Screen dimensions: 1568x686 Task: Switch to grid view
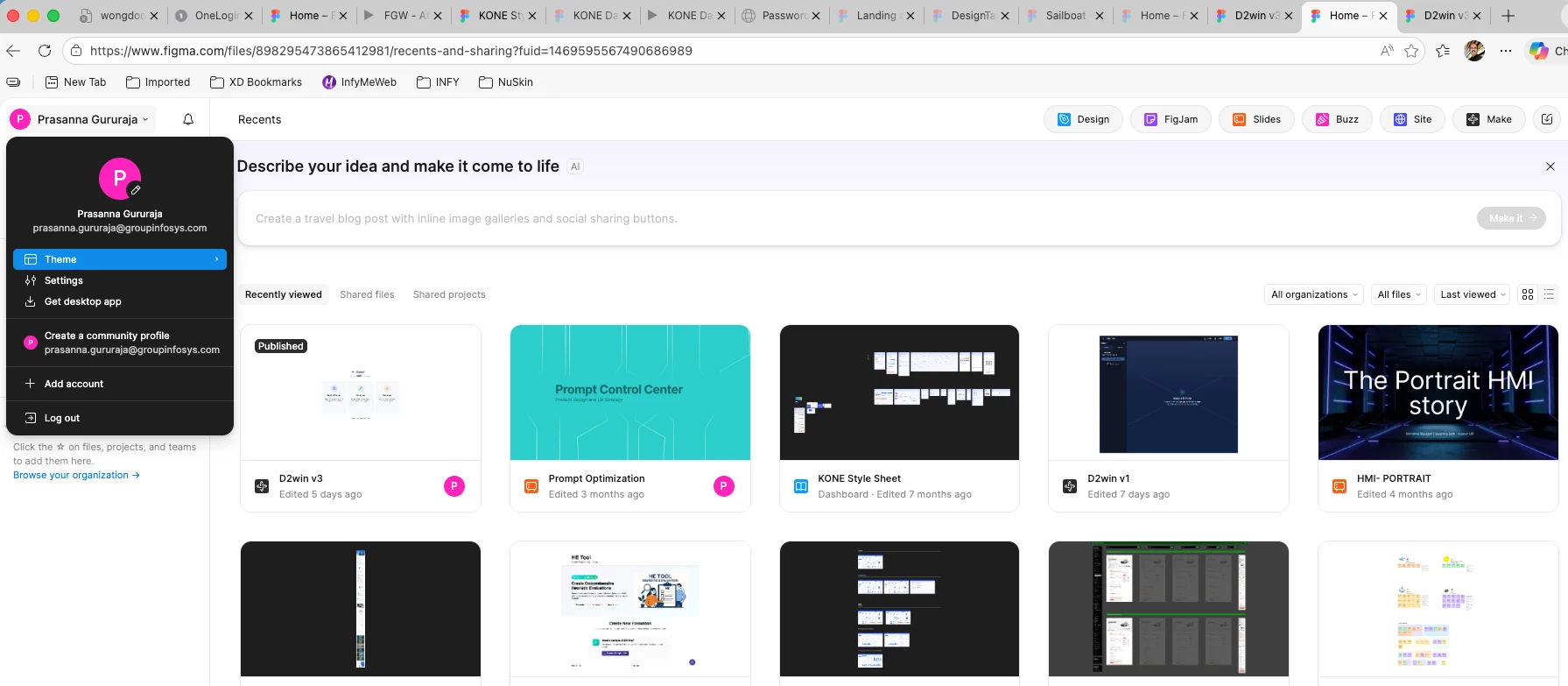(x=1528, y=294)
